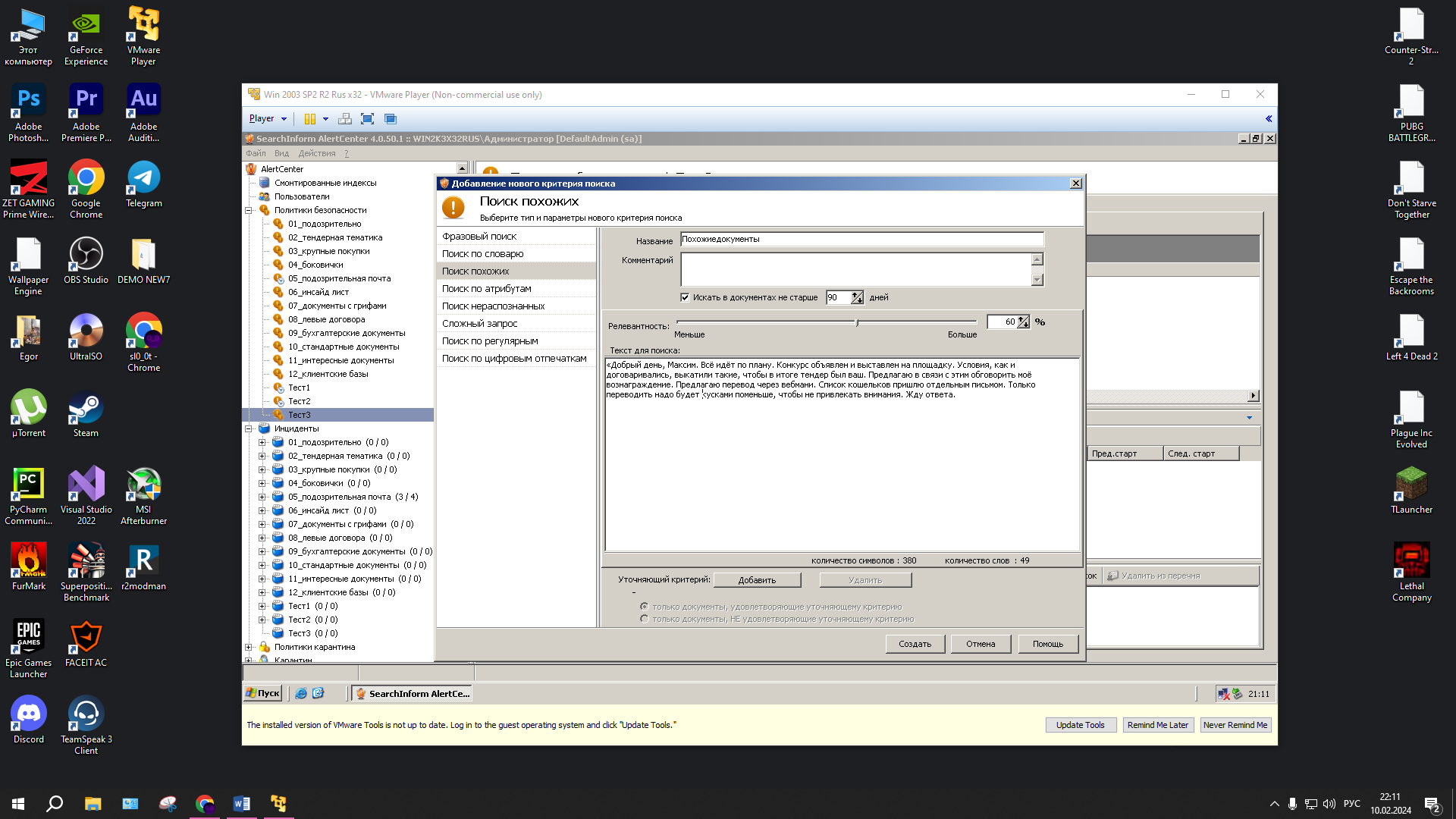
Task: Open FACEIT AC desktop shortcut
Action: [86, 644]
